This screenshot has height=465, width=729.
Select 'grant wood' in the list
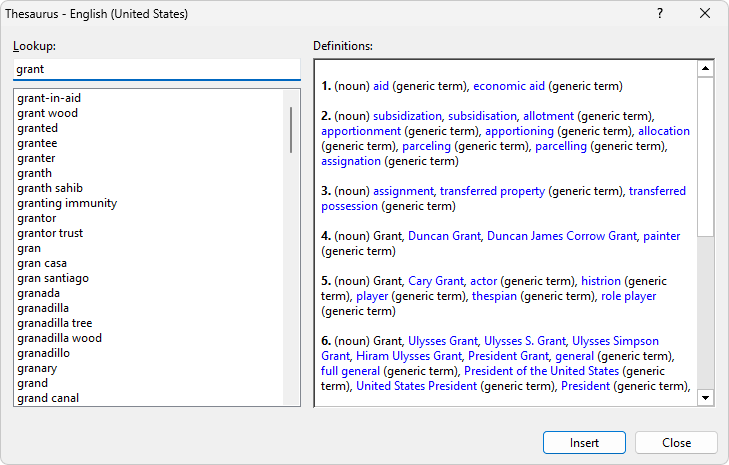pyautogui.click(x=149, y=113)
